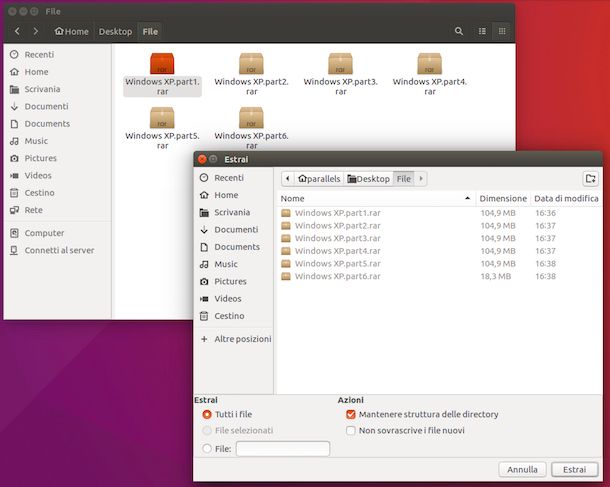The height and width of the screenshot is (487, 610).
Task: Select File segment in Files path bar
Action: pos(150,32)
